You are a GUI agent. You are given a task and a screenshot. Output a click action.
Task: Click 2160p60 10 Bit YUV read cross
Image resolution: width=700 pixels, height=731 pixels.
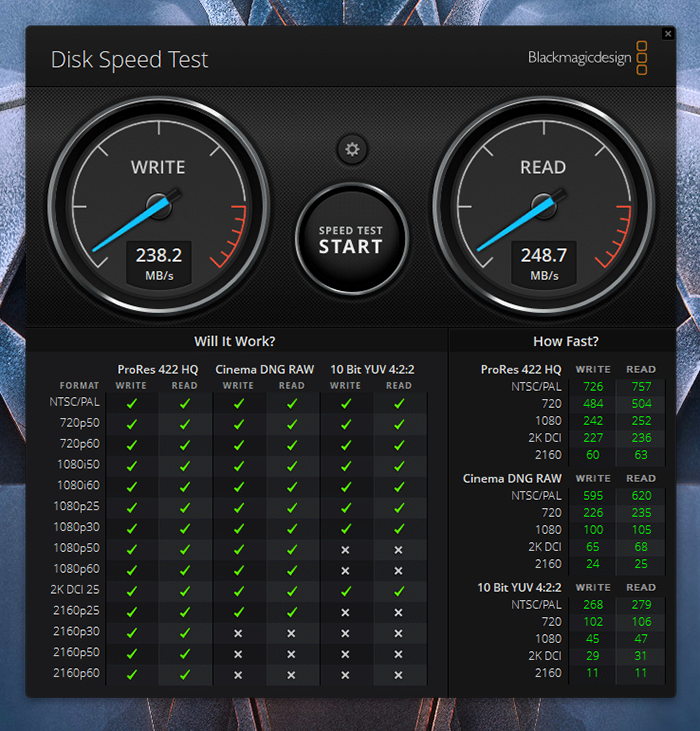tap(398, 675)
